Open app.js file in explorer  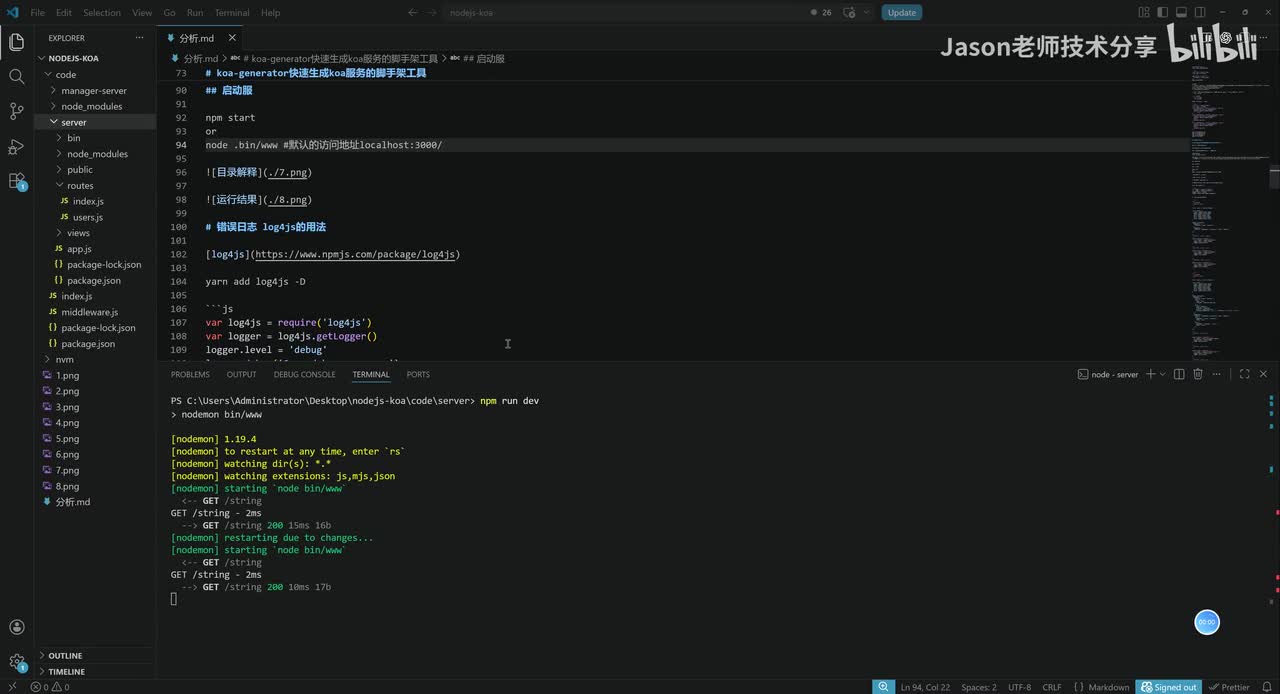pos(79,249)
